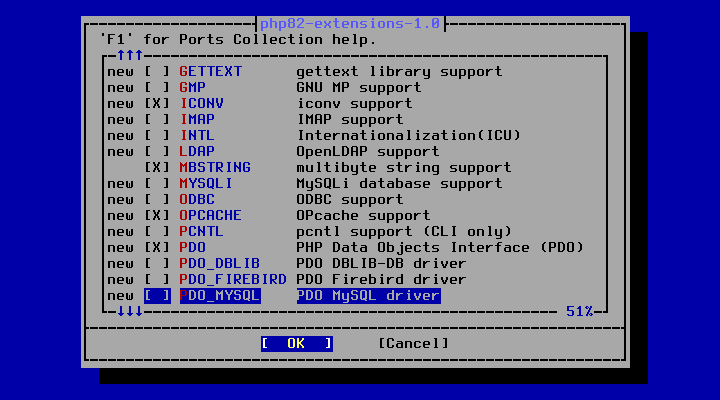
Task: Click the PDO Data Objects Interface description
Action: [440, 248]
